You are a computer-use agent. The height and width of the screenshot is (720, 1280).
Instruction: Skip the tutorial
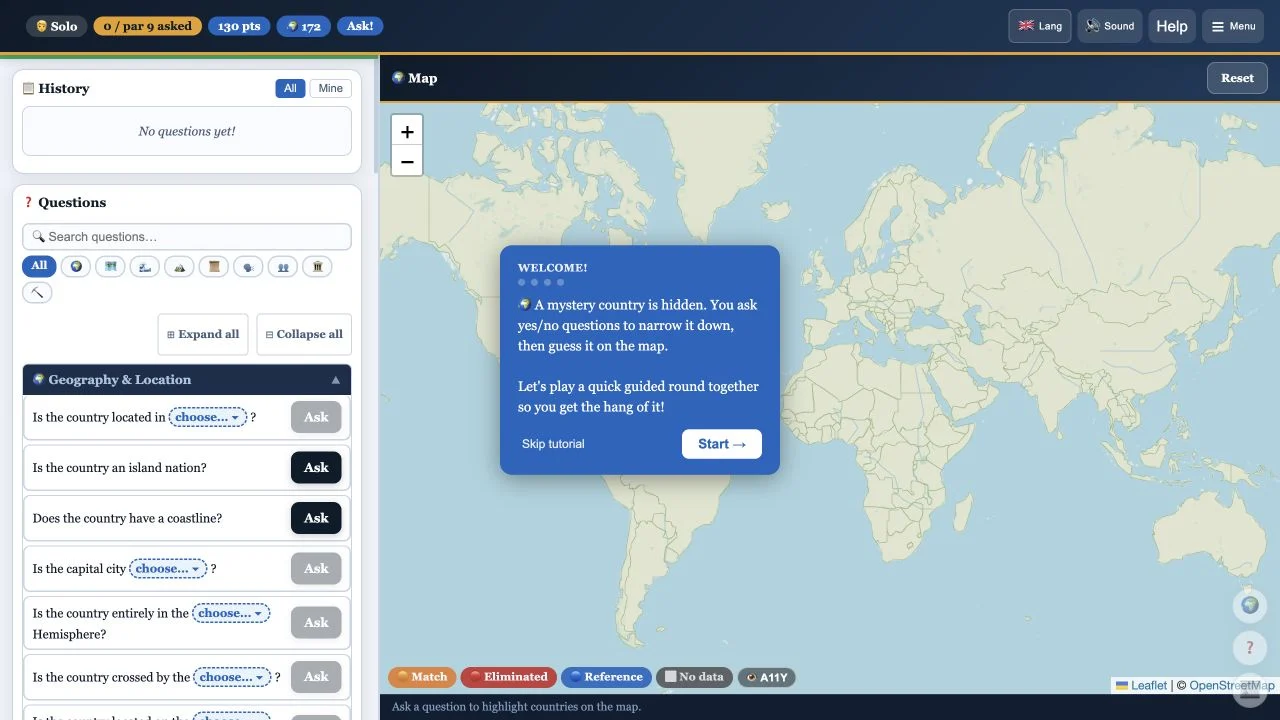pos(553,444)
